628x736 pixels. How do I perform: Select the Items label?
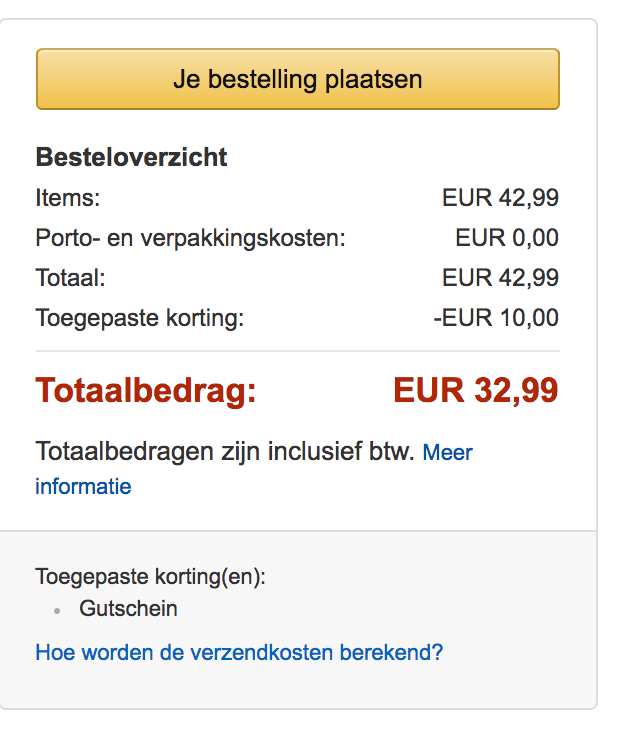pos(68,198)
